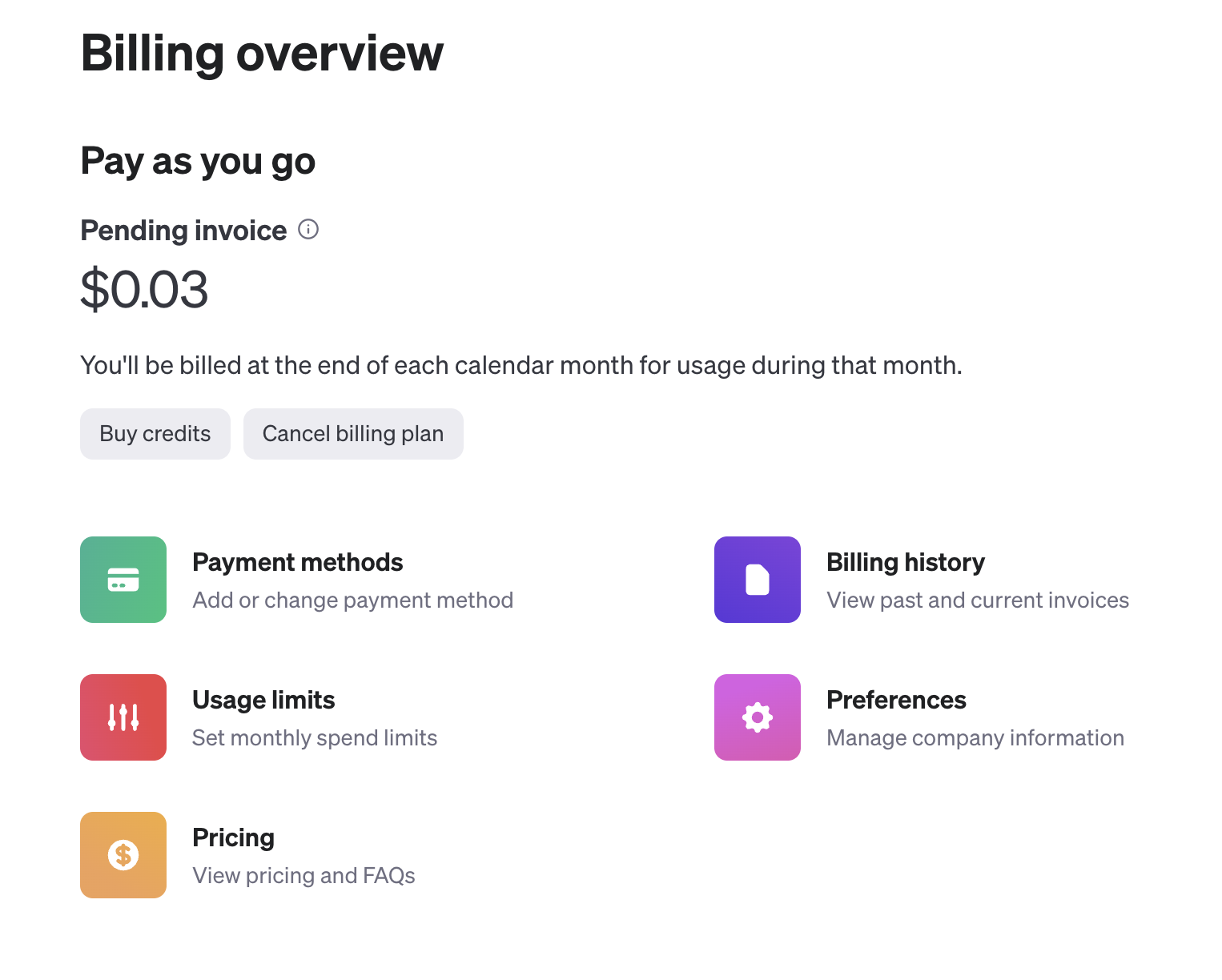Click "Set monthly spend limits" description

tap(315, 738)
